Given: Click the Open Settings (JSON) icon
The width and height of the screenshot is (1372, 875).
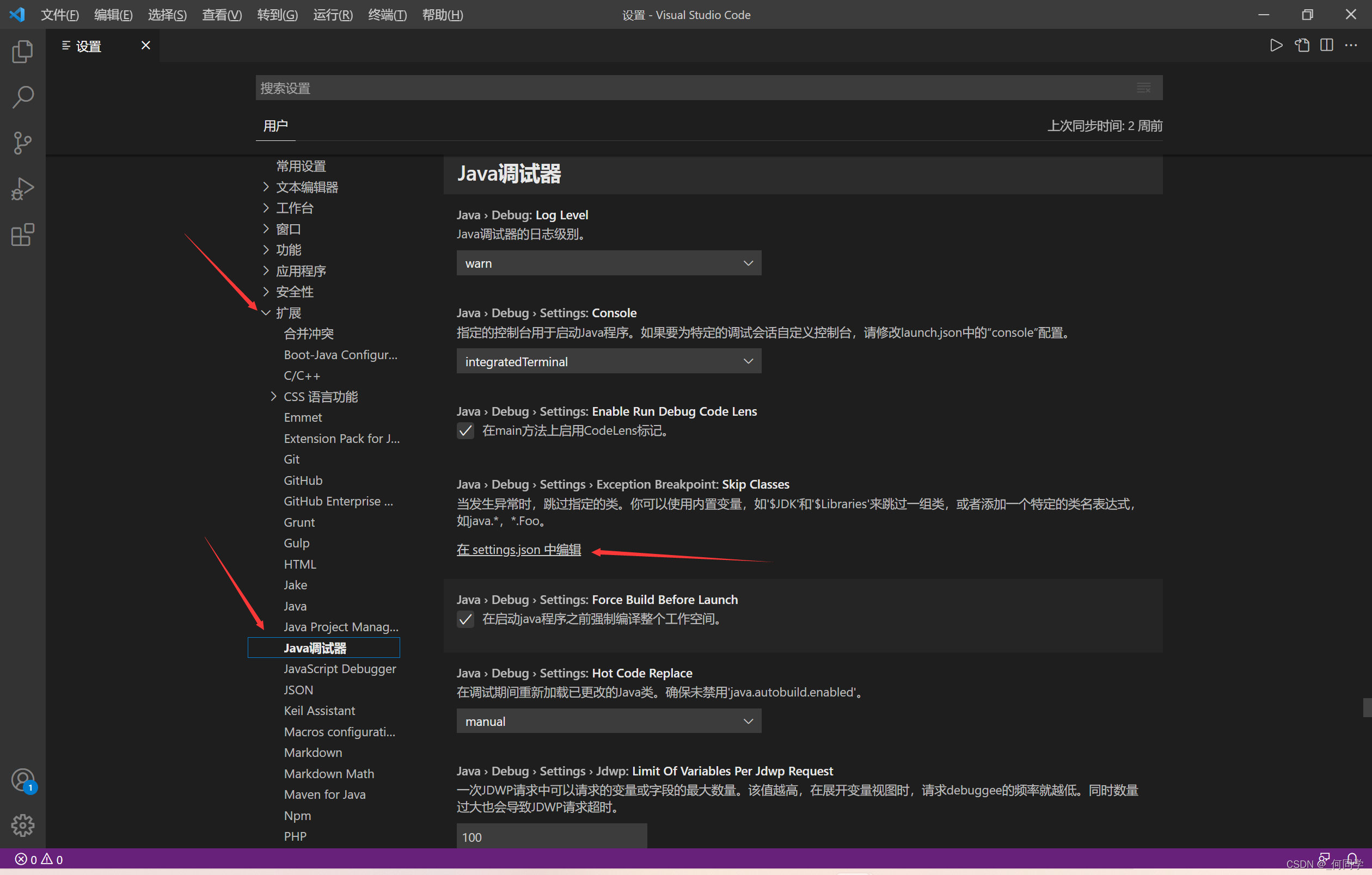Looking at the screenshot, I should pos(1301,46).
